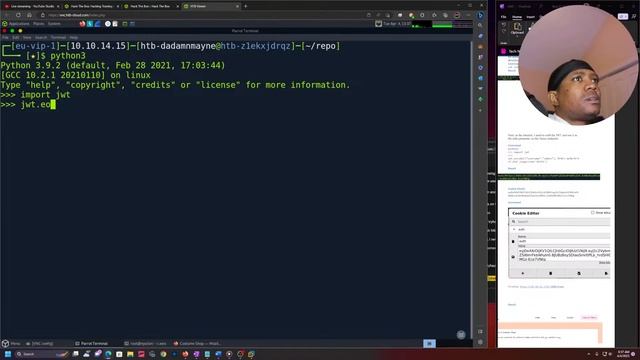Open the OneNote File tab

(x=503, y=17)
